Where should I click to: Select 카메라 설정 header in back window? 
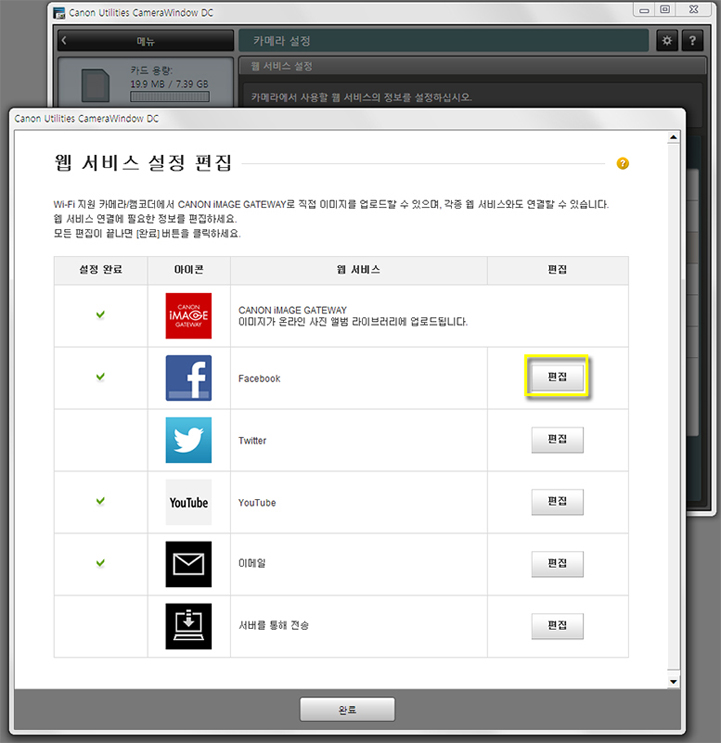click(443, 41)
